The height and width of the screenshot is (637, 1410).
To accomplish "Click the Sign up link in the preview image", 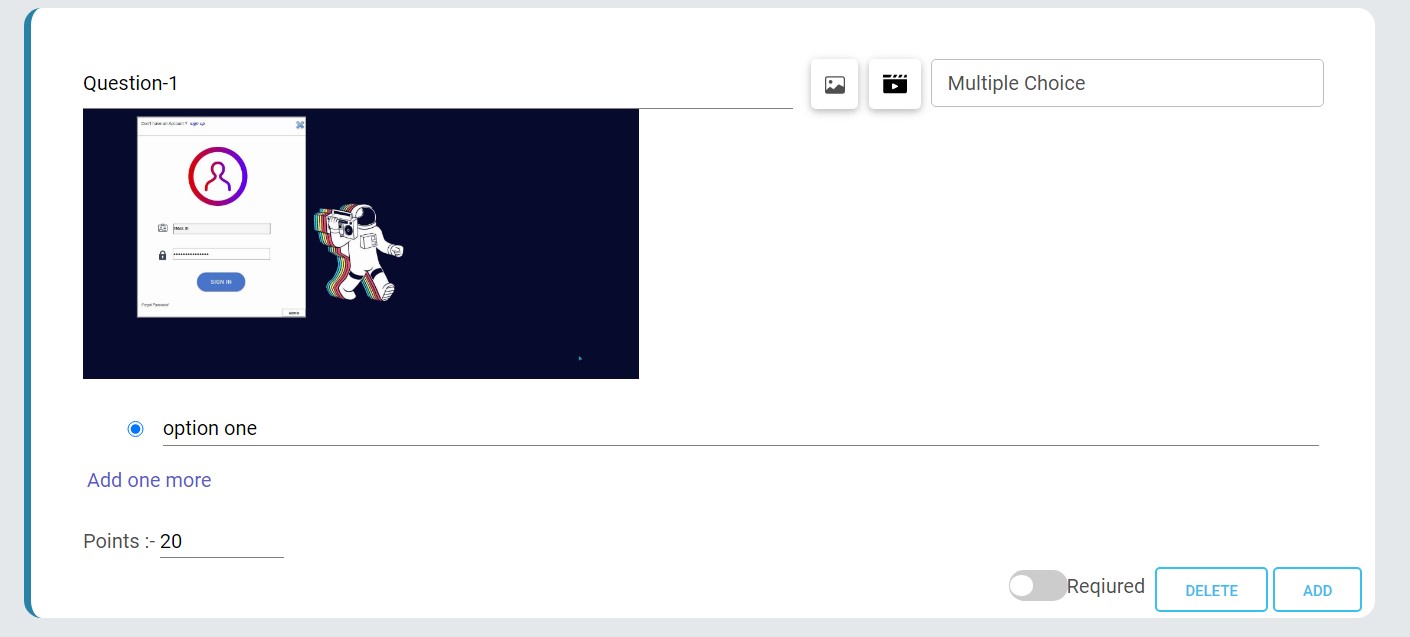I will coord(197,124).
